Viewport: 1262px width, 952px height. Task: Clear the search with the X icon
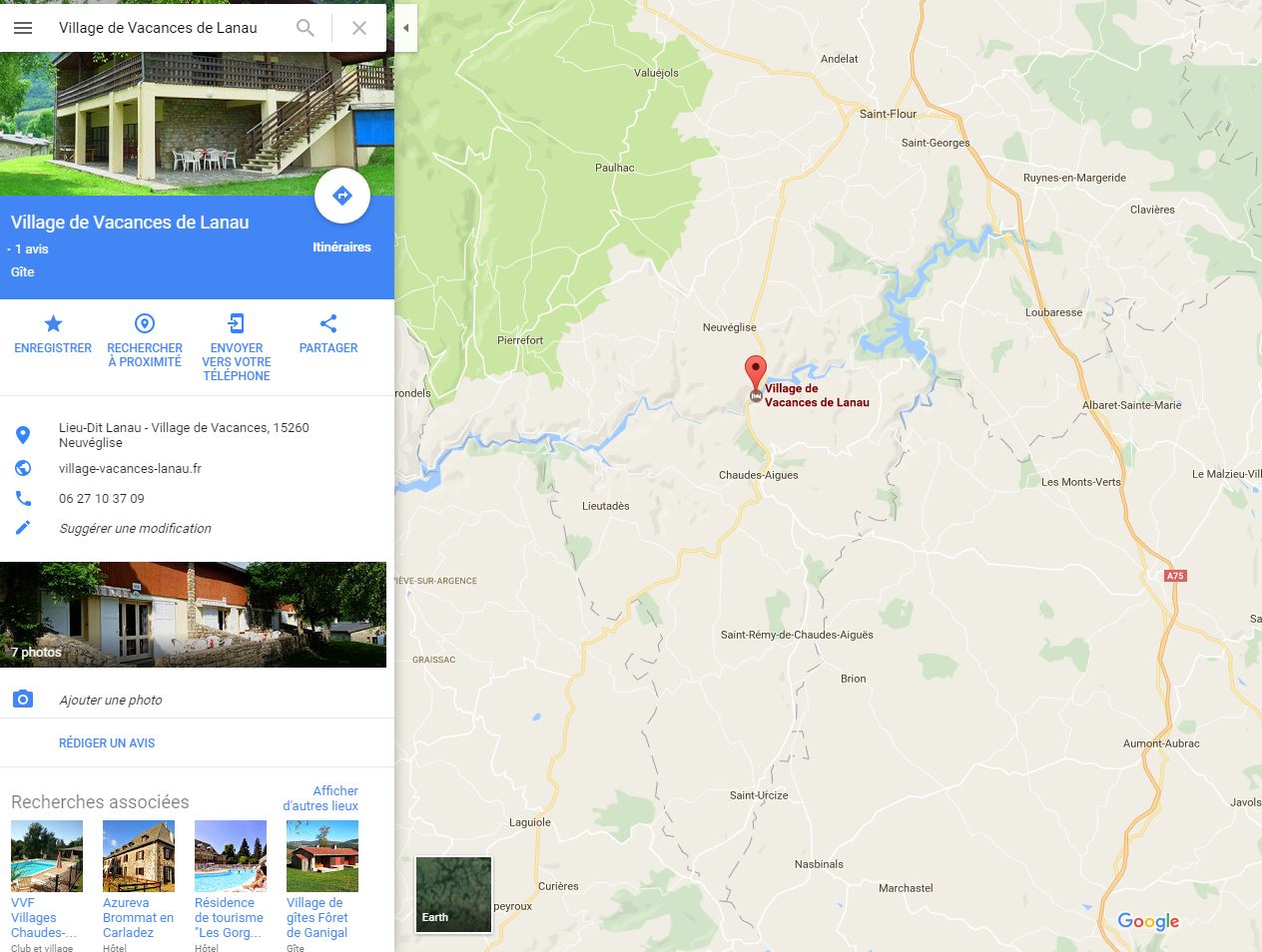click(359, 28)
